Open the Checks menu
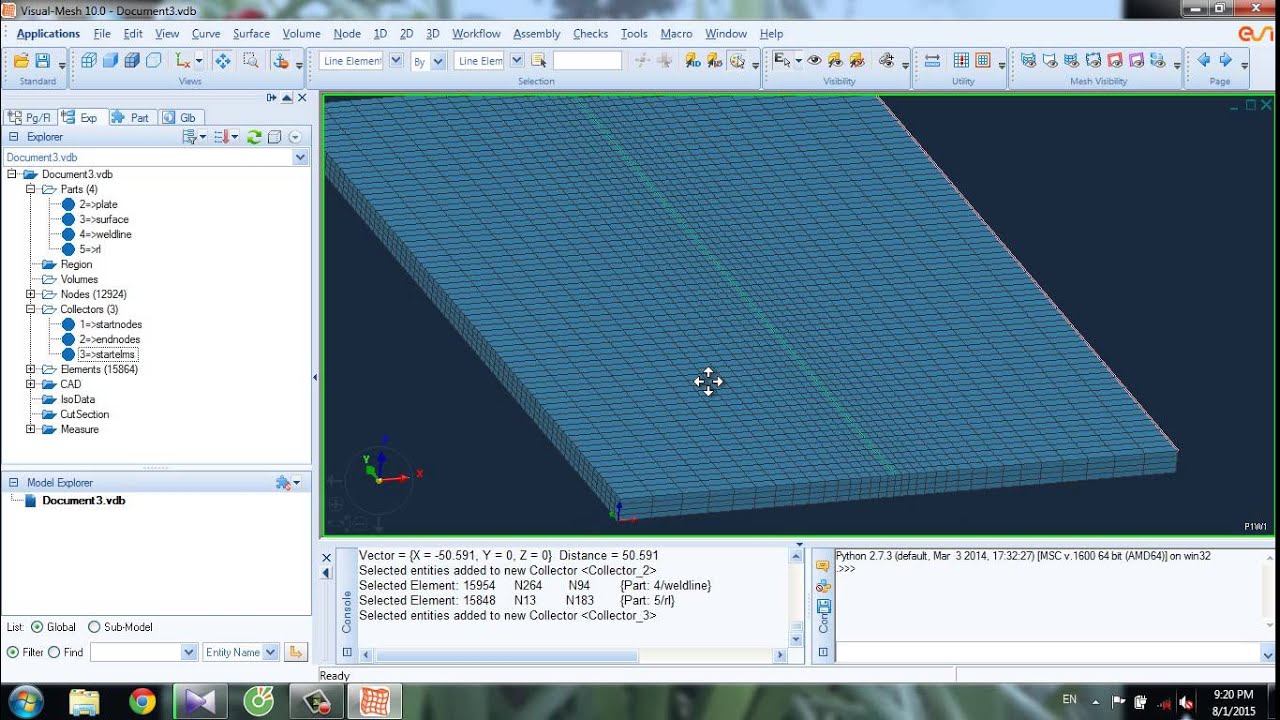Screen dimensions: 1280x720 [x=590, y=34]
